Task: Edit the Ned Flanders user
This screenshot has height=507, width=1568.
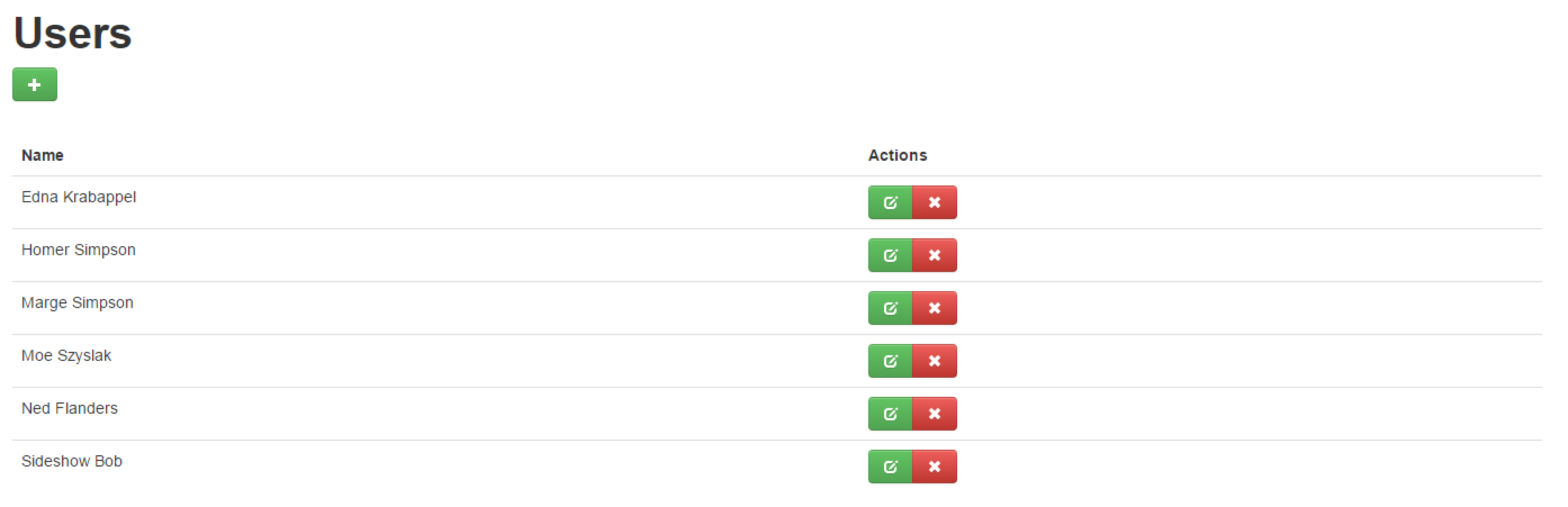Action: coord(890,414)
